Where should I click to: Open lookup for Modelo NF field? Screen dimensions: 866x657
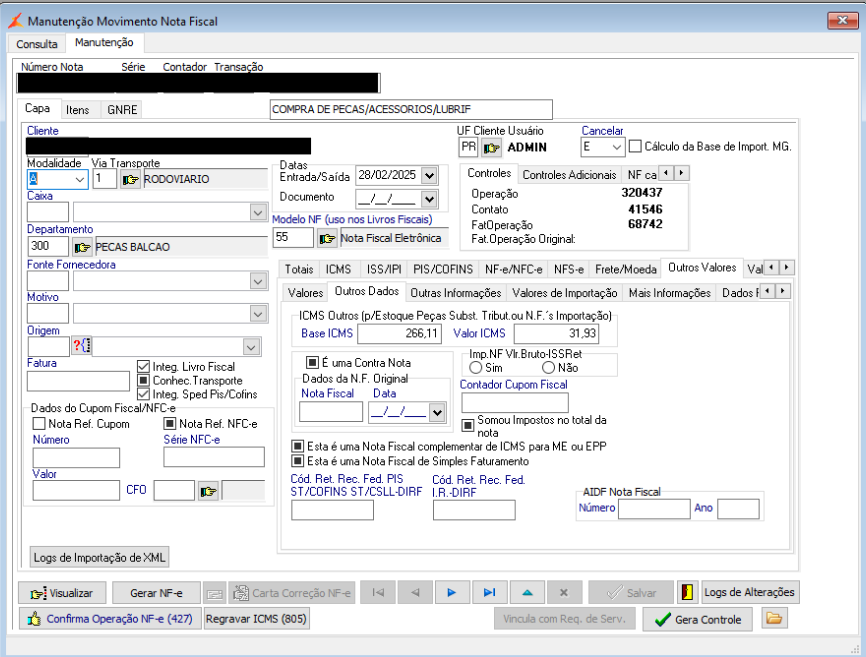click(x=327, y=238)
